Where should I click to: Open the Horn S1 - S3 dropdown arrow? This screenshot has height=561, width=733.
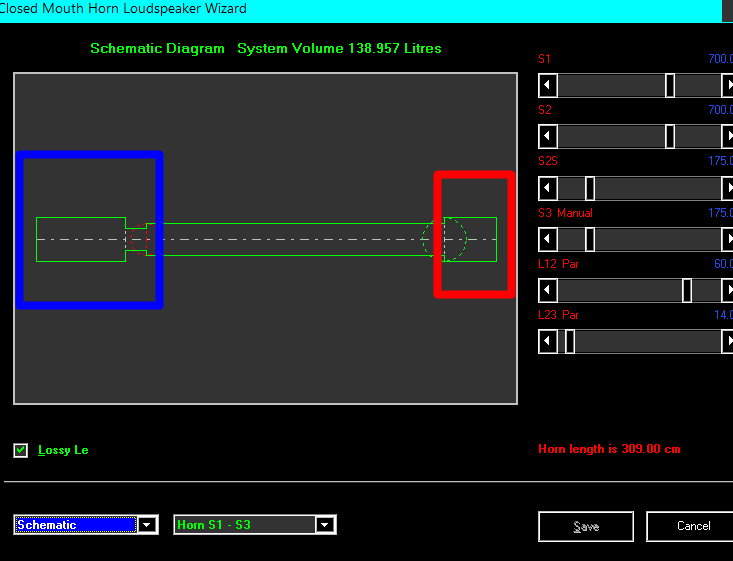(324, 525)
